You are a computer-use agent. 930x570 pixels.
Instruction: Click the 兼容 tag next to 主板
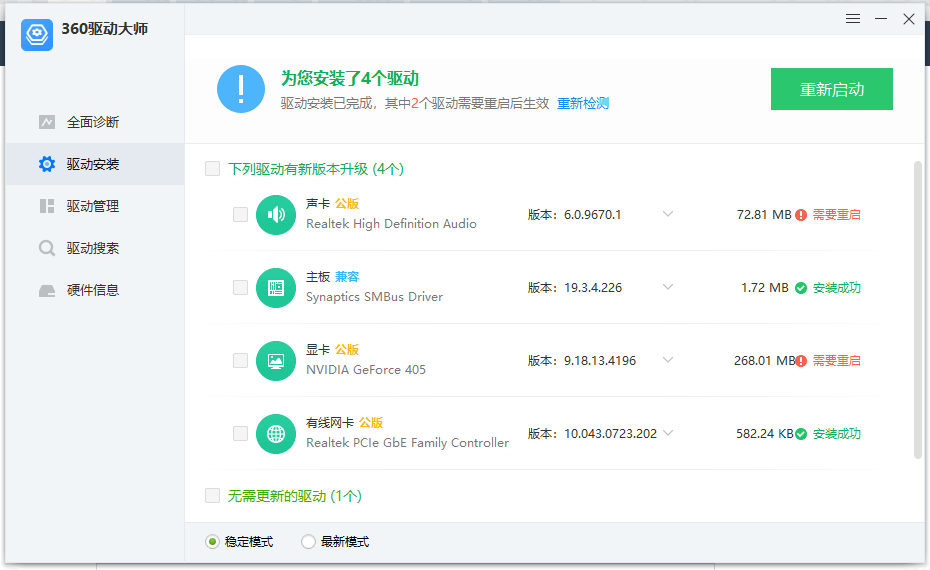click(347, 276)
